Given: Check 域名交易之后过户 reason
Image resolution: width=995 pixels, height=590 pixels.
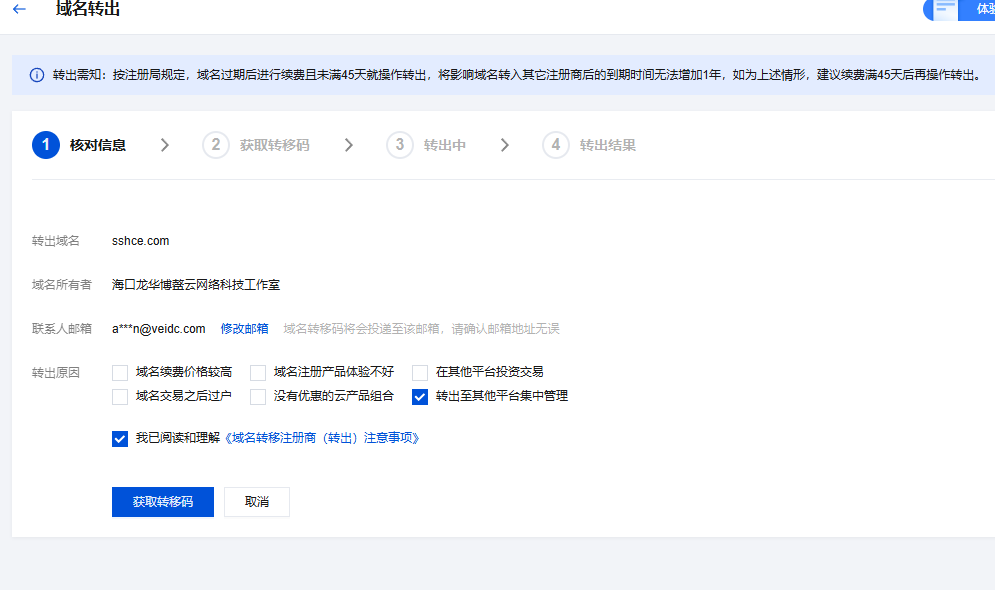Looking at the screenshot, I should 120,396.
